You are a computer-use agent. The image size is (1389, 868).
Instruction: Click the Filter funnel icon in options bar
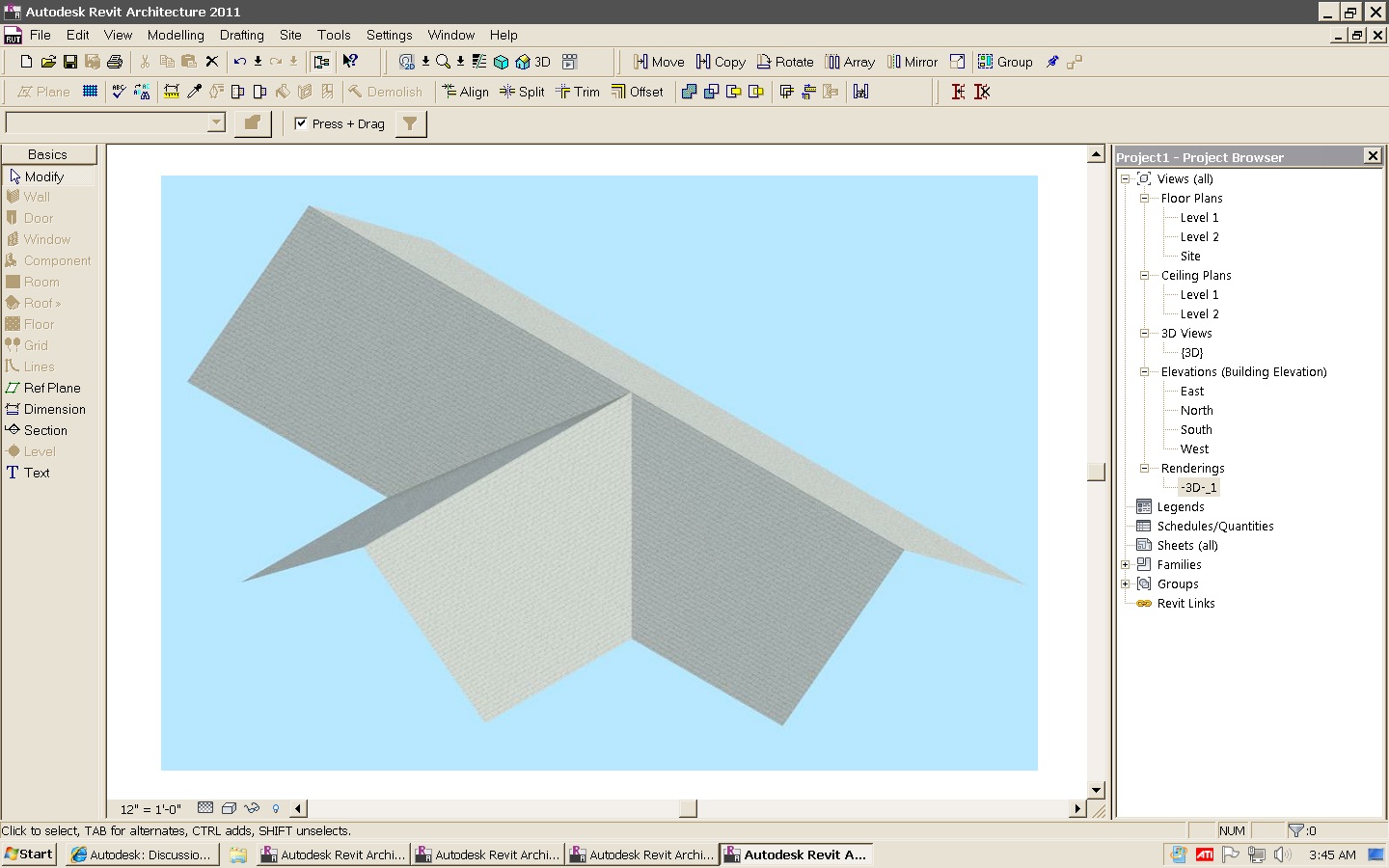(410, 123)
